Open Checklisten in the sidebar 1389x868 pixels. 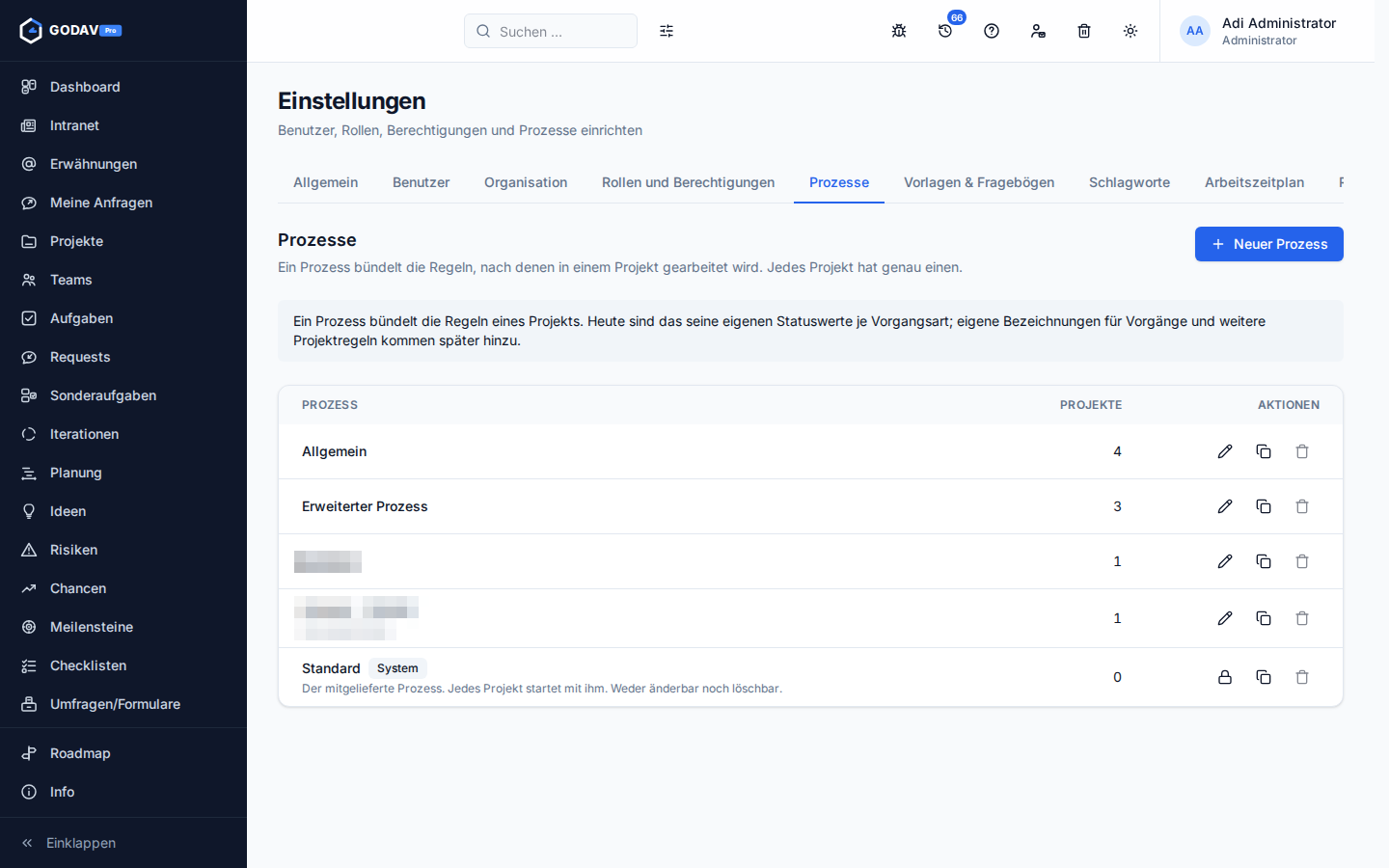[123, 665]
